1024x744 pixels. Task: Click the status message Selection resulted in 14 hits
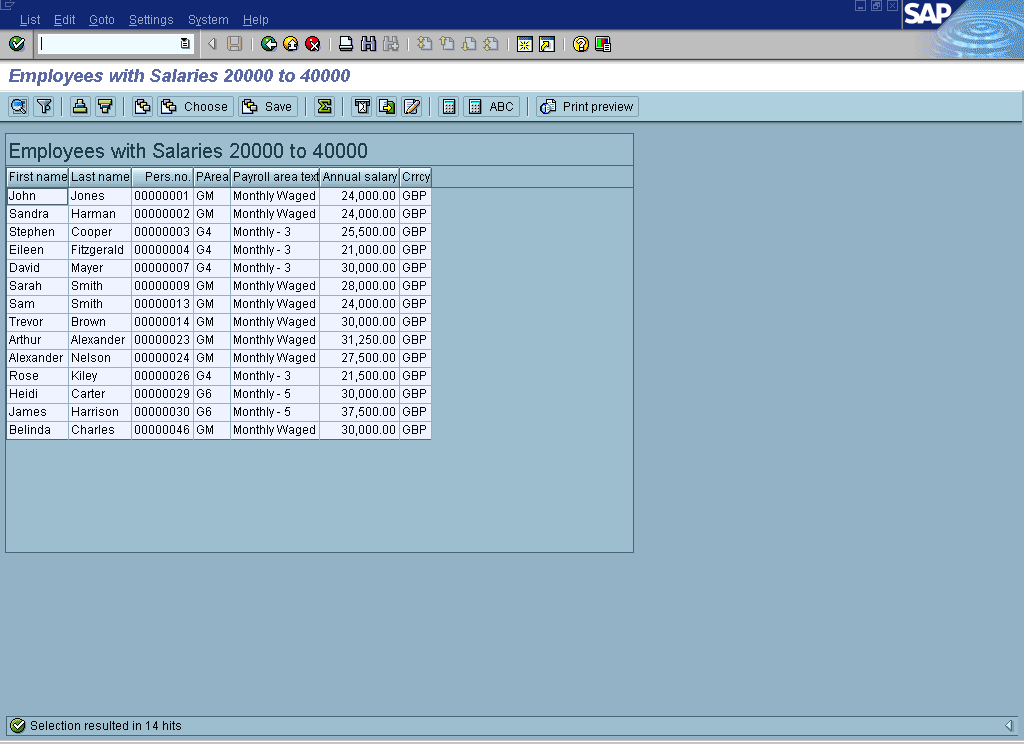pyautogui.click(x=106, y=726)
